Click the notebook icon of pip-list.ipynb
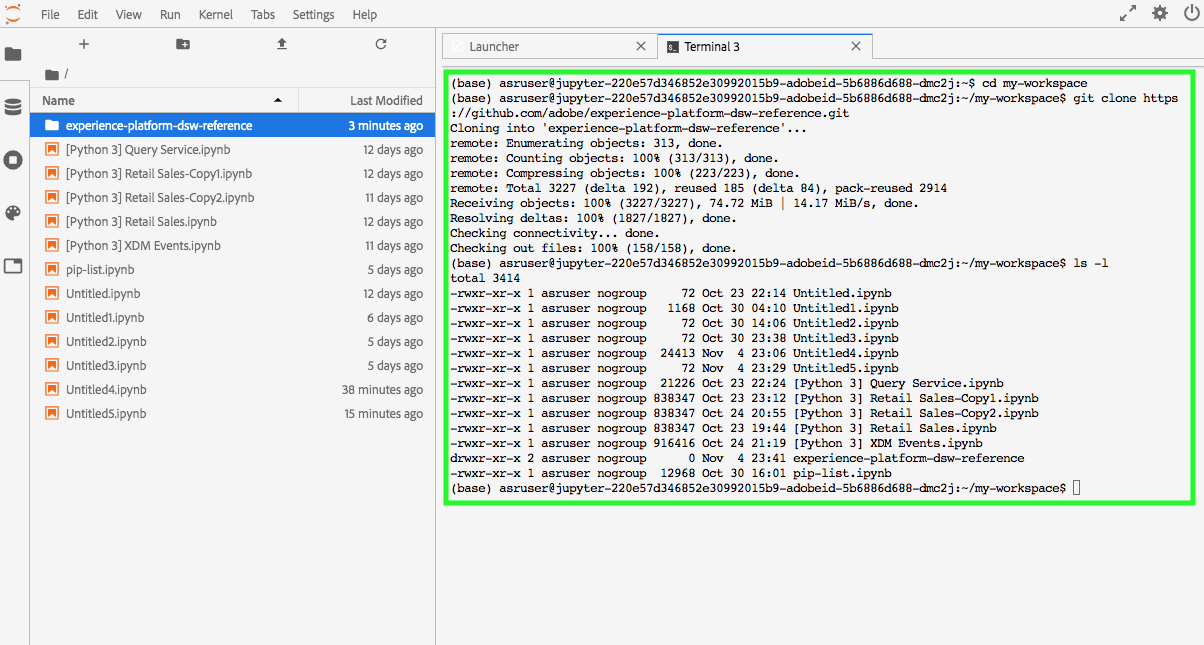This screenshot has width=1204, height=645. [52, 270]
